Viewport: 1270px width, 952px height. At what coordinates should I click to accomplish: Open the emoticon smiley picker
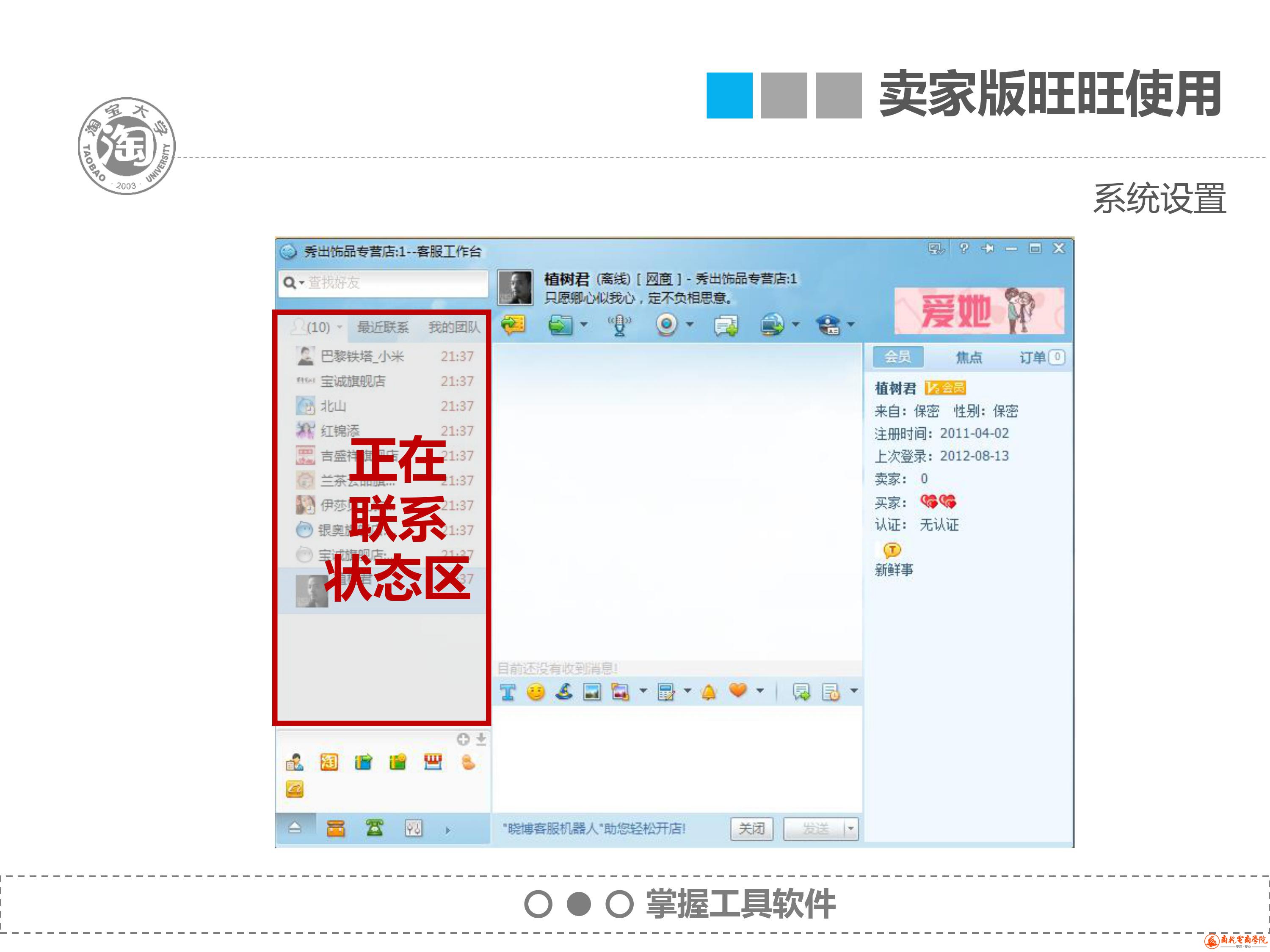[536, 692]
